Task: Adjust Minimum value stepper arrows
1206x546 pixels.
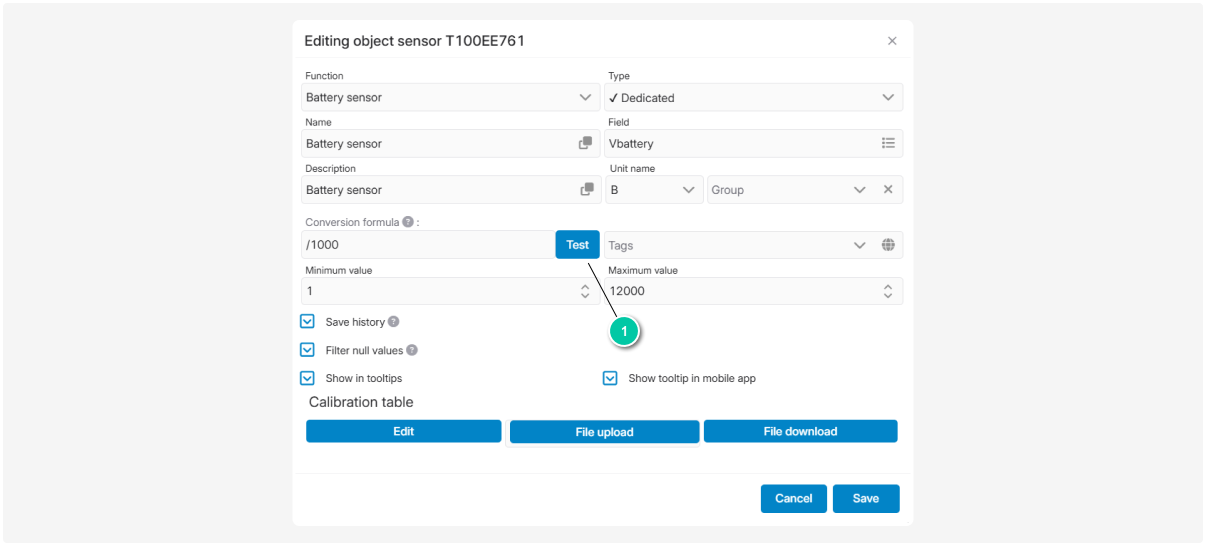Action: (585, 291)
